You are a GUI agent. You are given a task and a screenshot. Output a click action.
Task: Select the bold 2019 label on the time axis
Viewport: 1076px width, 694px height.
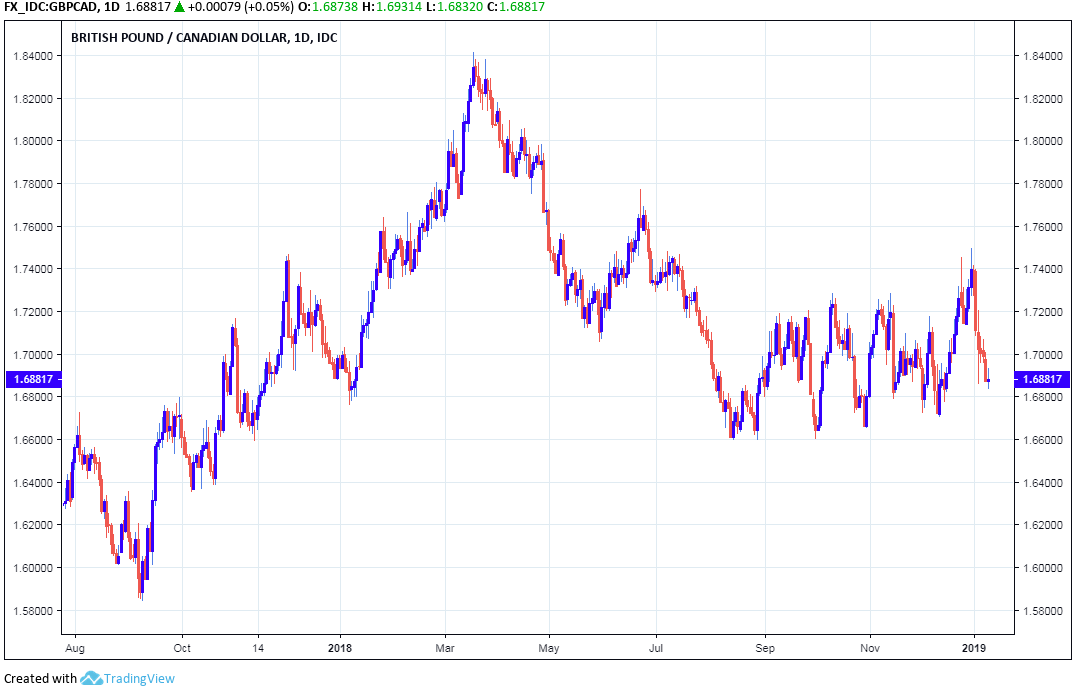pyautogui.click(x=974, y=647)
